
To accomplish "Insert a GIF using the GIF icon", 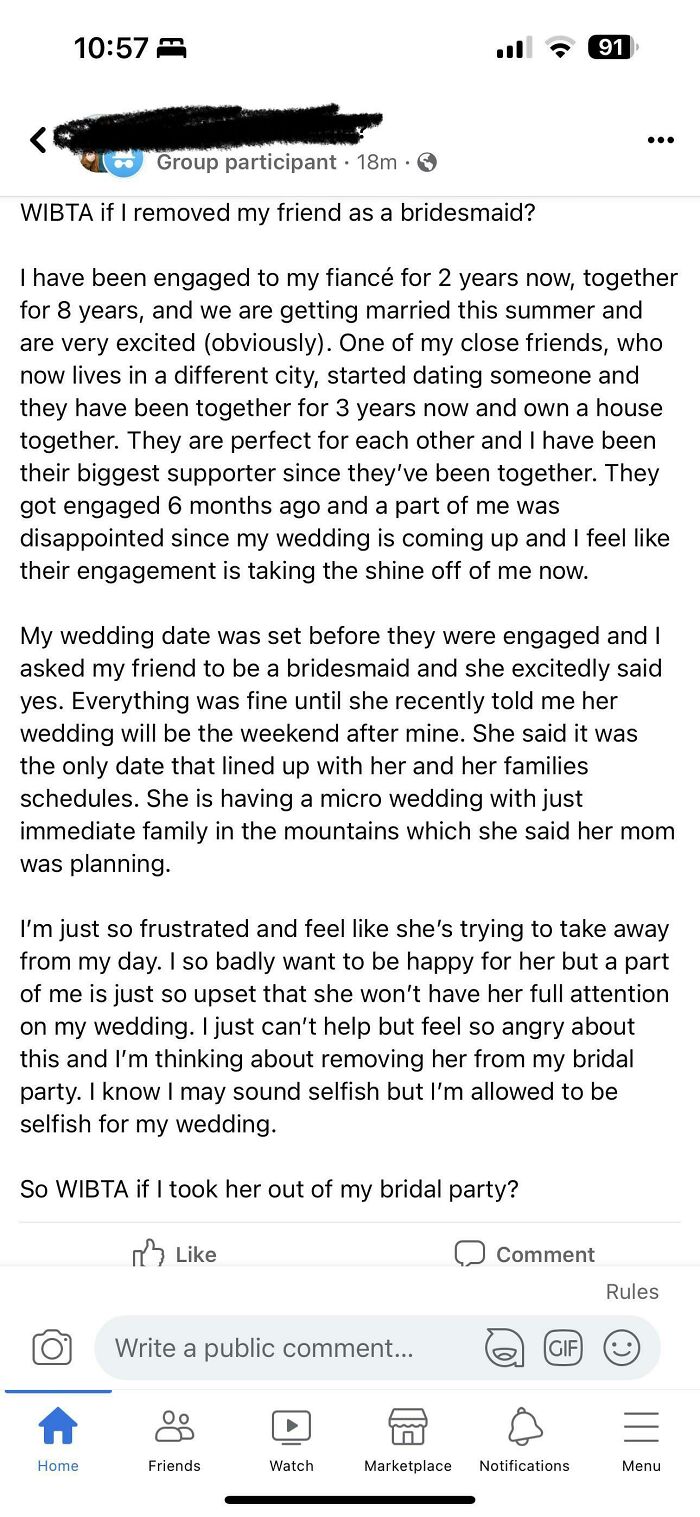I will coord(563,1347).
